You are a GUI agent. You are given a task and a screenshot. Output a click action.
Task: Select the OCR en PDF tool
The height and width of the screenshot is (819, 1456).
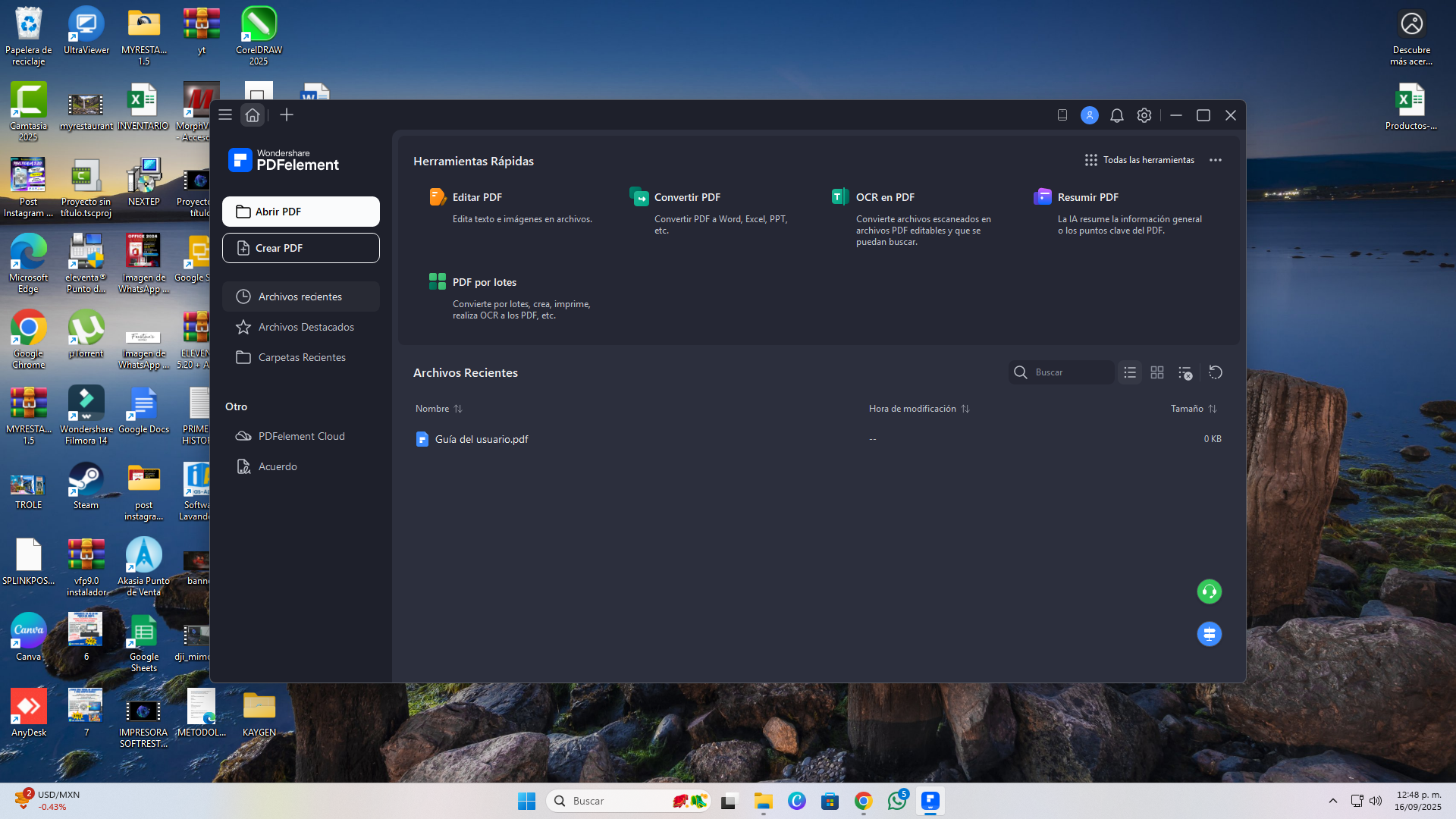884,197
